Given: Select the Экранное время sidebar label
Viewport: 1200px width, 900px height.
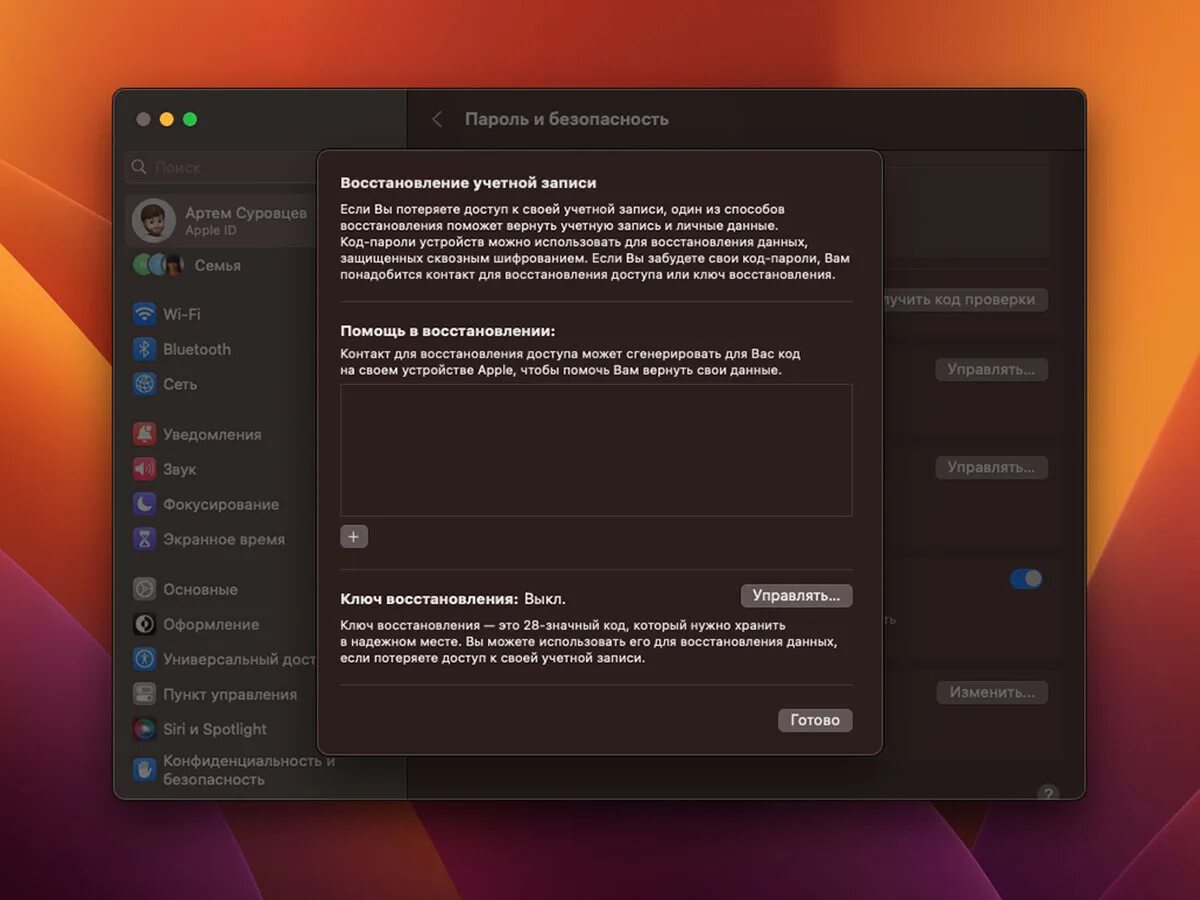Looking at the screenshot, I should coord(224,539).
